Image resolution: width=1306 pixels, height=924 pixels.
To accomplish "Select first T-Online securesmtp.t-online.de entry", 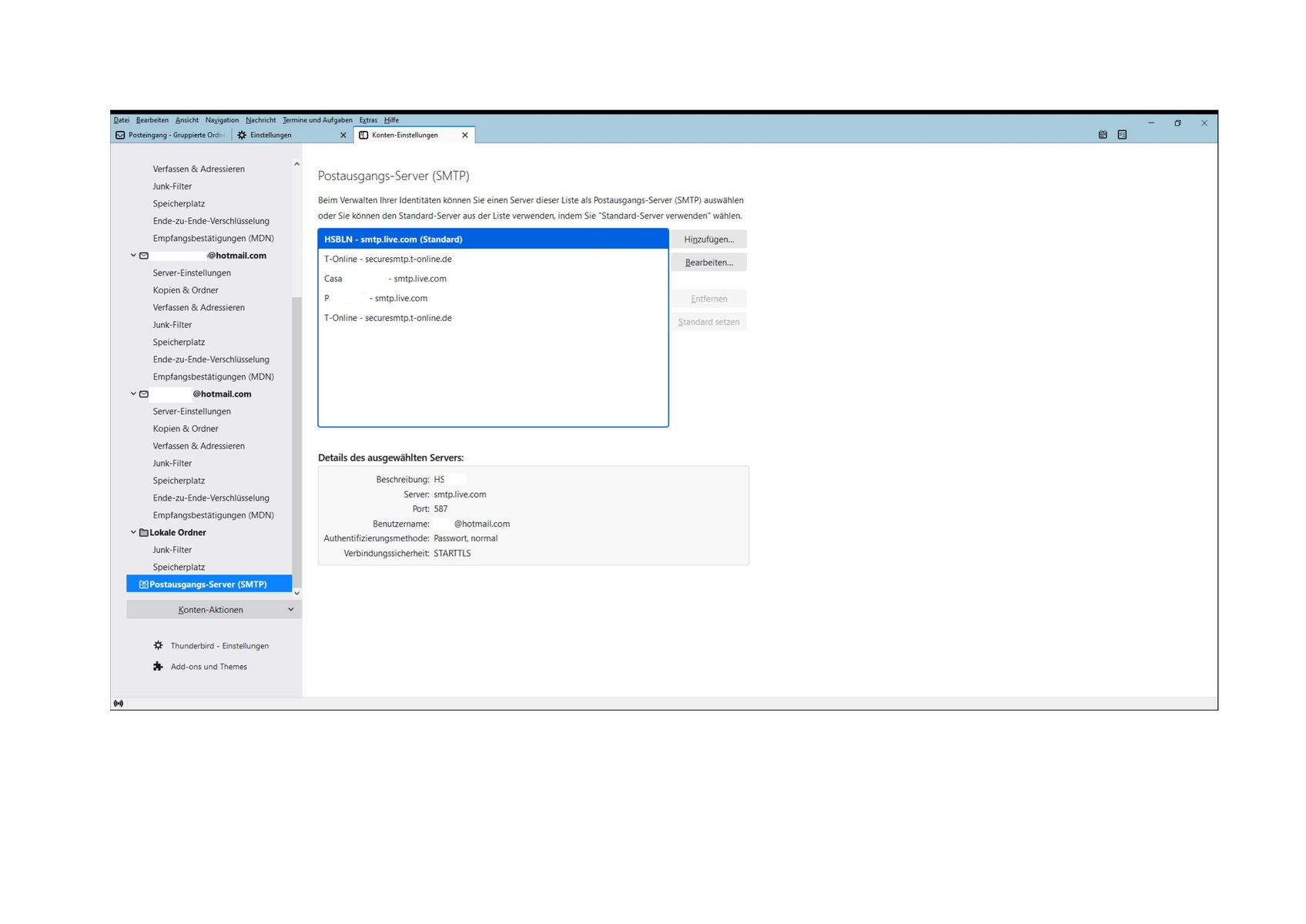I will [493, 259].
